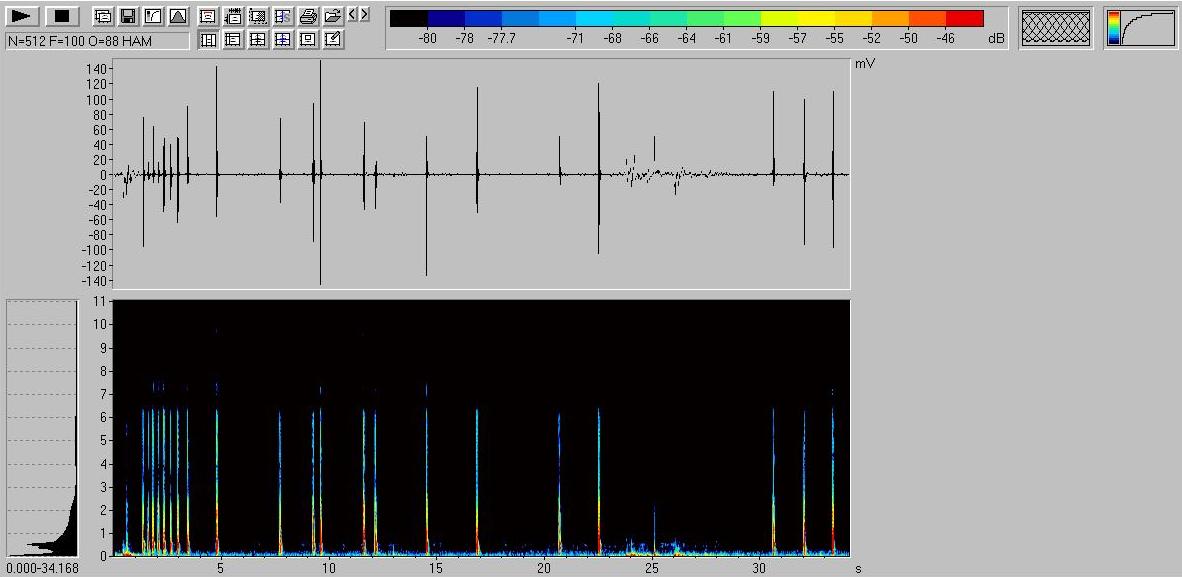
Task: Click the red end of the dB color scale
Action: (x=965, y=19)
